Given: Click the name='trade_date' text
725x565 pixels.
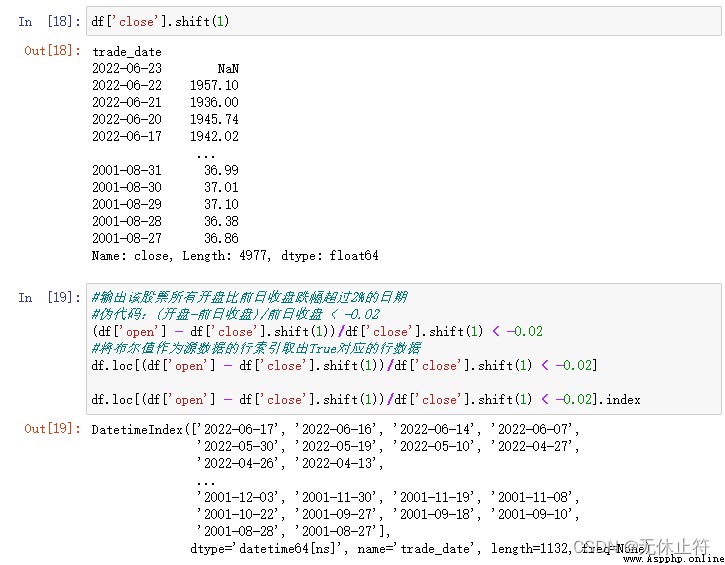Looking at the screenshot, I should click(x=417, y=549).
